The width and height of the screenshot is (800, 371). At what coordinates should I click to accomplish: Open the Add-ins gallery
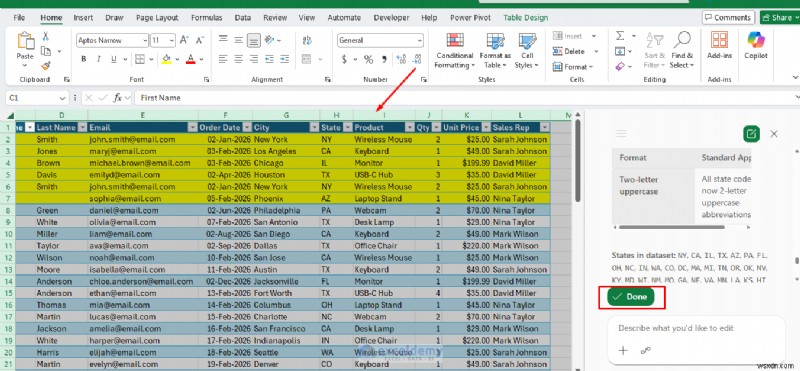click(719, 45)
